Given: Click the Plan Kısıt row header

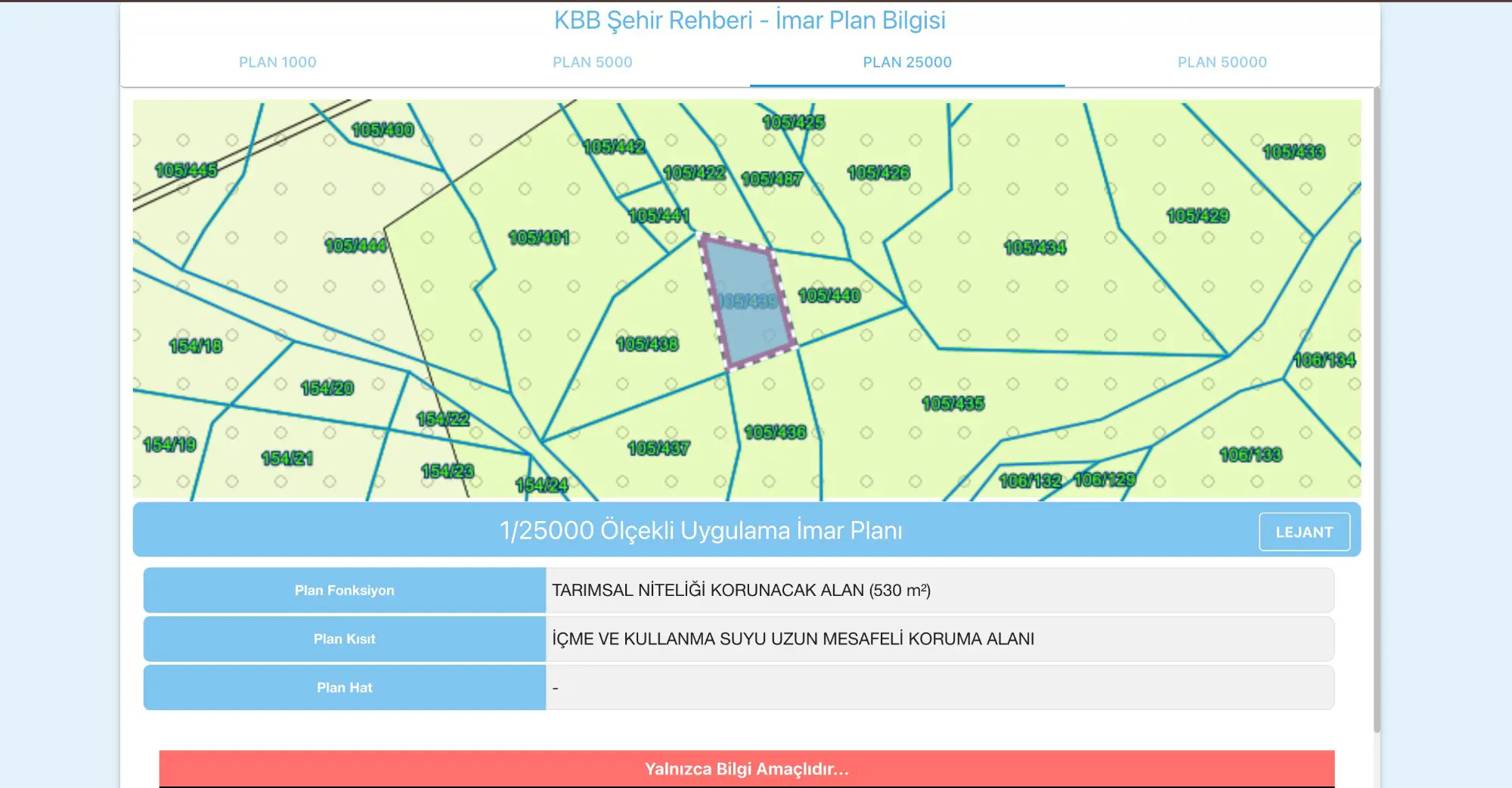Looking at the screenshot, I should (345, 639).
